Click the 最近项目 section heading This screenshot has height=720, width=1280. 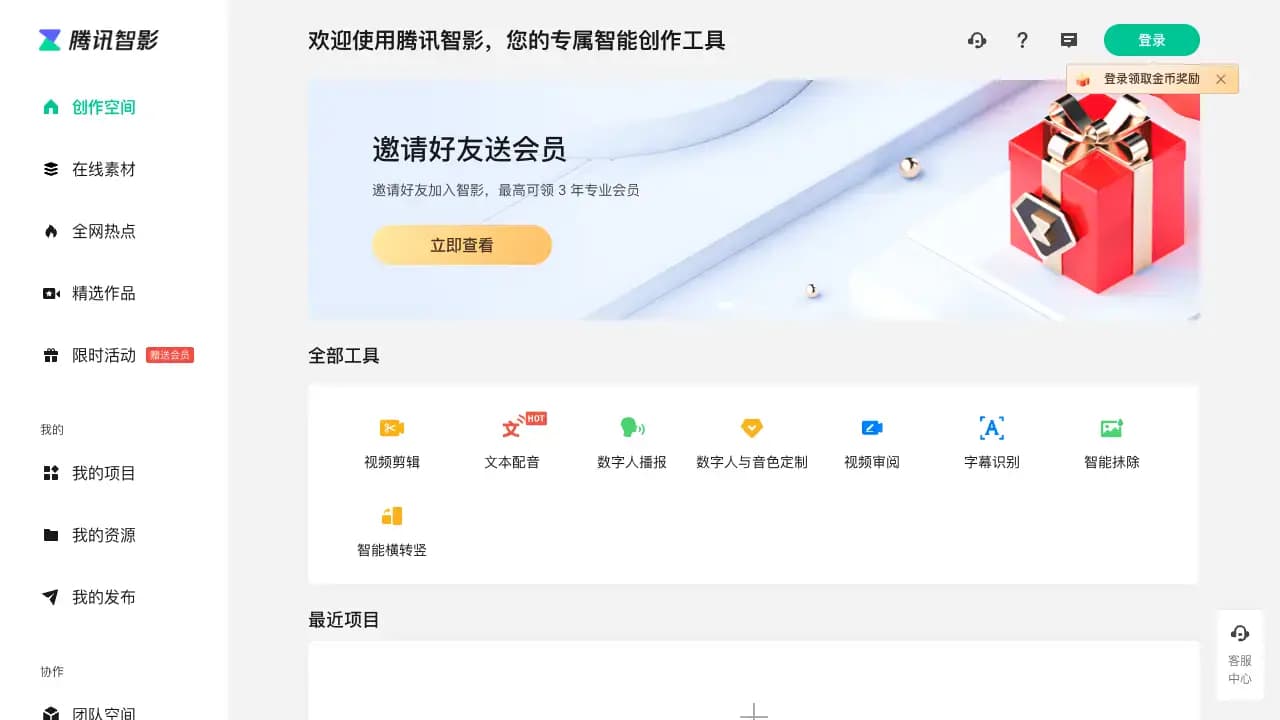click(344, 620)
